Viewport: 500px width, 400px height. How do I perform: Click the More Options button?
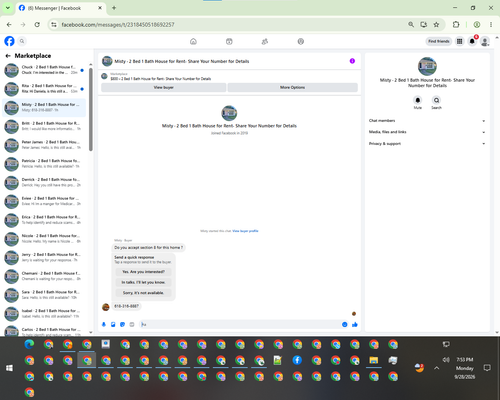point(292,87)
